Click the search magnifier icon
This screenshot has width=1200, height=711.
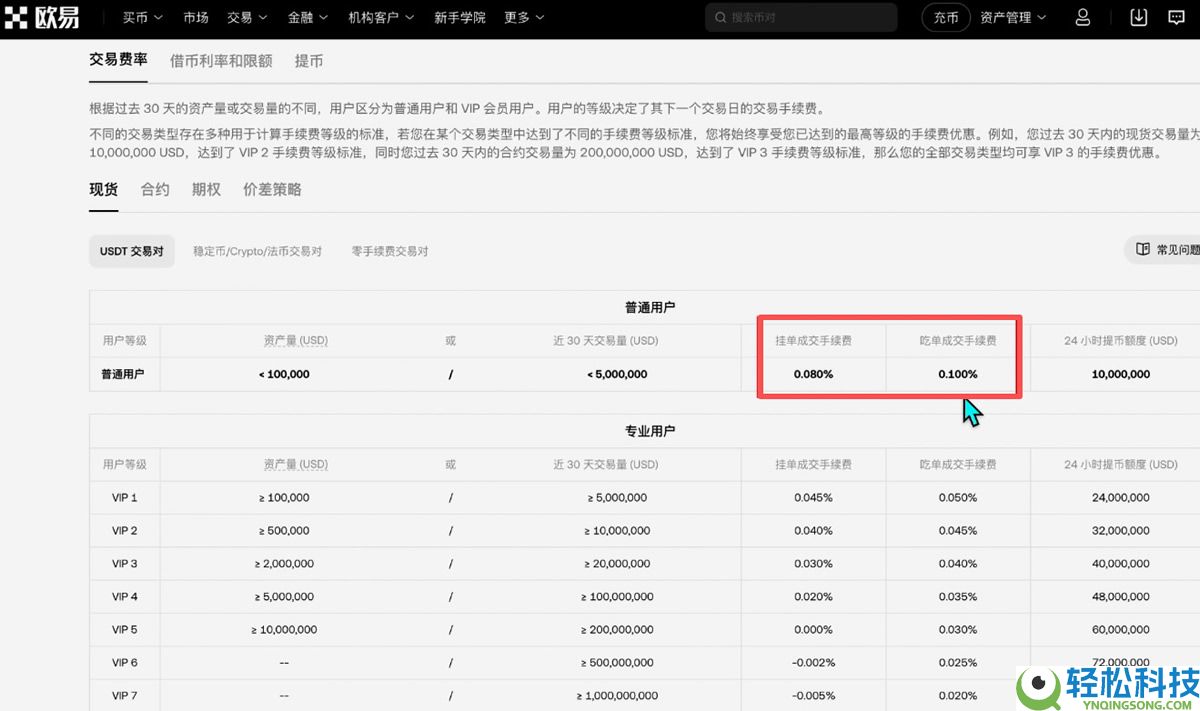pos(719,17)
